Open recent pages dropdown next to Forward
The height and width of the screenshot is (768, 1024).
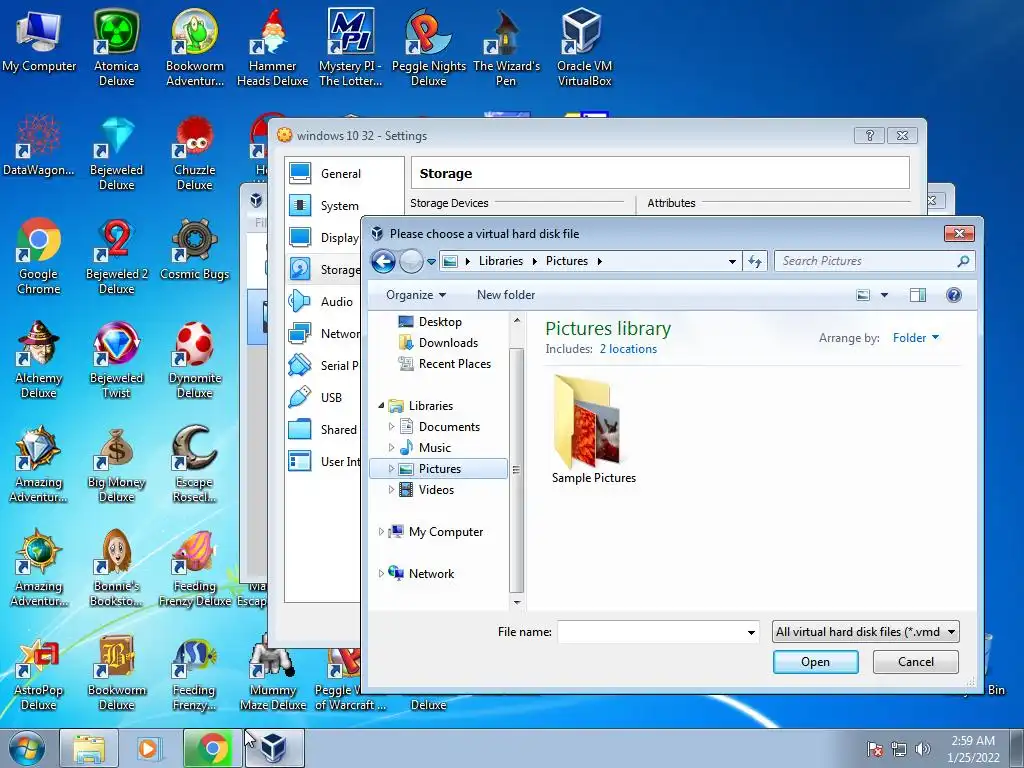click(x=431, y=261)
